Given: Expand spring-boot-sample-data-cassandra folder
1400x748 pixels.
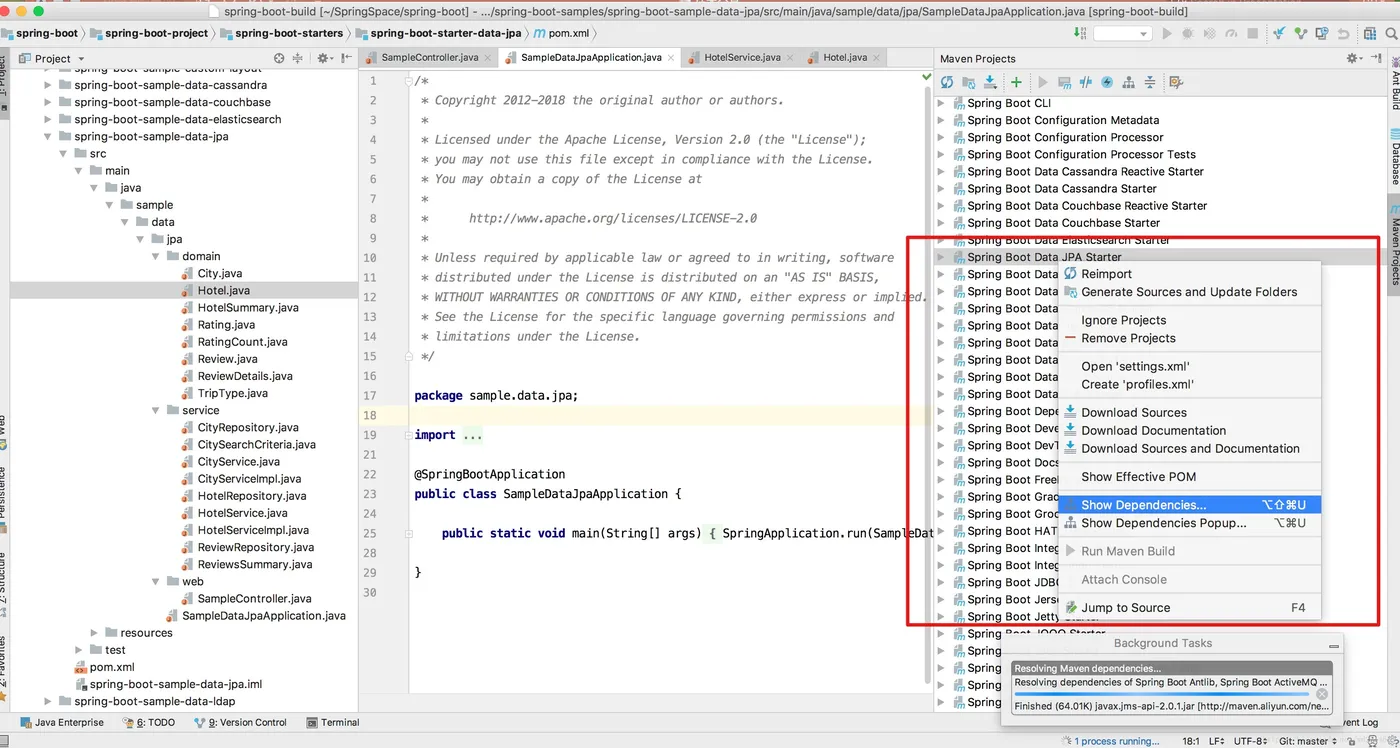Looking at the screenshot, I should pos(47,85).
